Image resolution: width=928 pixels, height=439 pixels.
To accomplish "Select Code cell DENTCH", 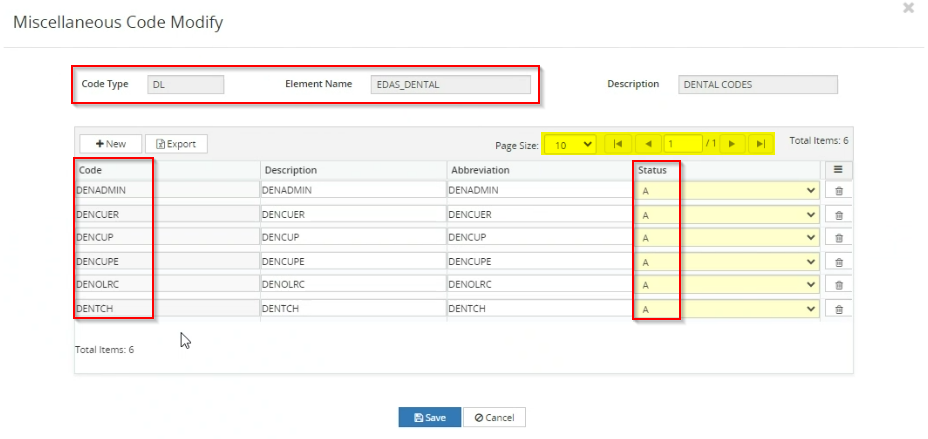I will pyautogui.click(x=167, y=309).
